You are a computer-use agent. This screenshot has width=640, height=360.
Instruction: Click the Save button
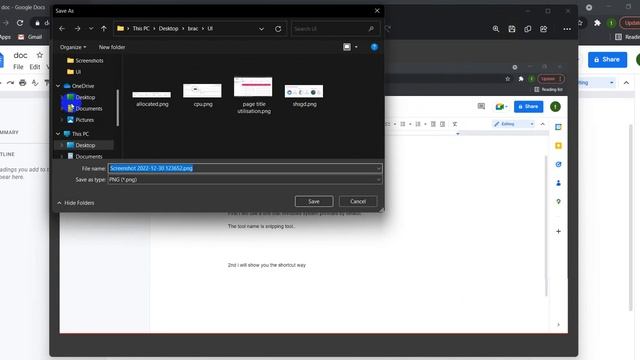click(314, 201)
